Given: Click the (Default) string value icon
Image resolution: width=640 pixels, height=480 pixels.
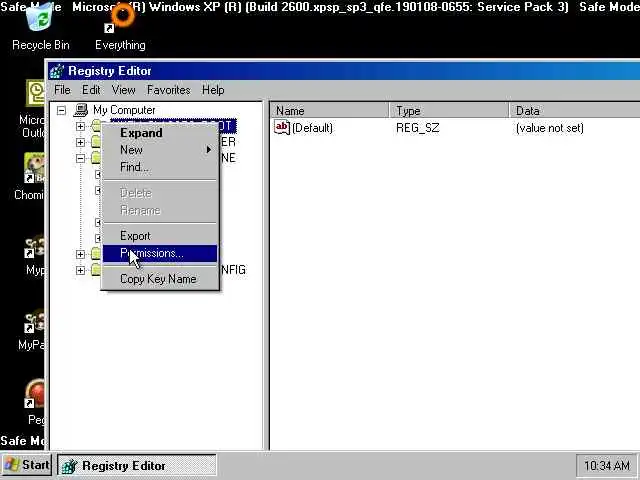Looking at the screenshot, I should [282, 128].
